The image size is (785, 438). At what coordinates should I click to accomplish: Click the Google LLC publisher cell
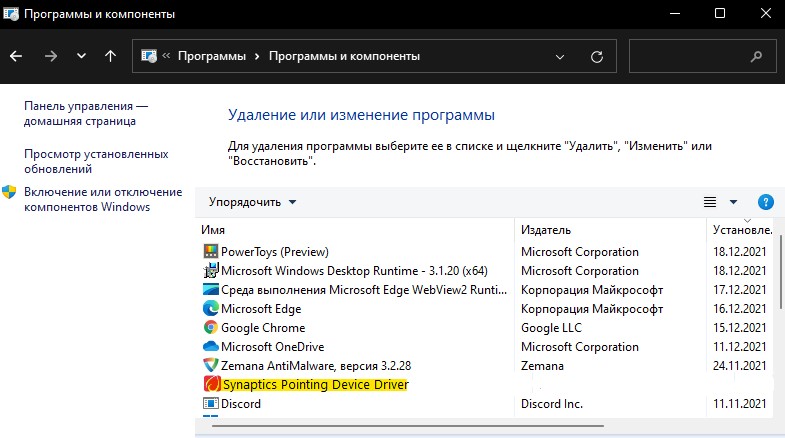pos(551,328)
